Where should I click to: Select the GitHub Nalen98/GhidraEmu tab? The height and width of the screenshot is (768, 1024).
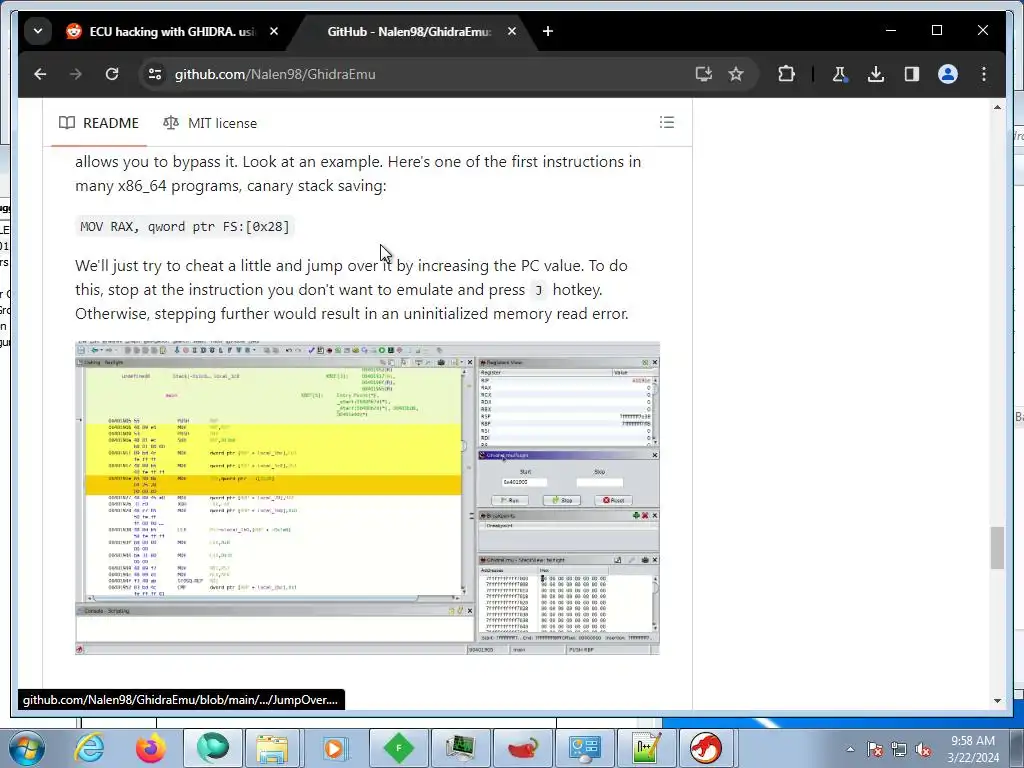409,31
